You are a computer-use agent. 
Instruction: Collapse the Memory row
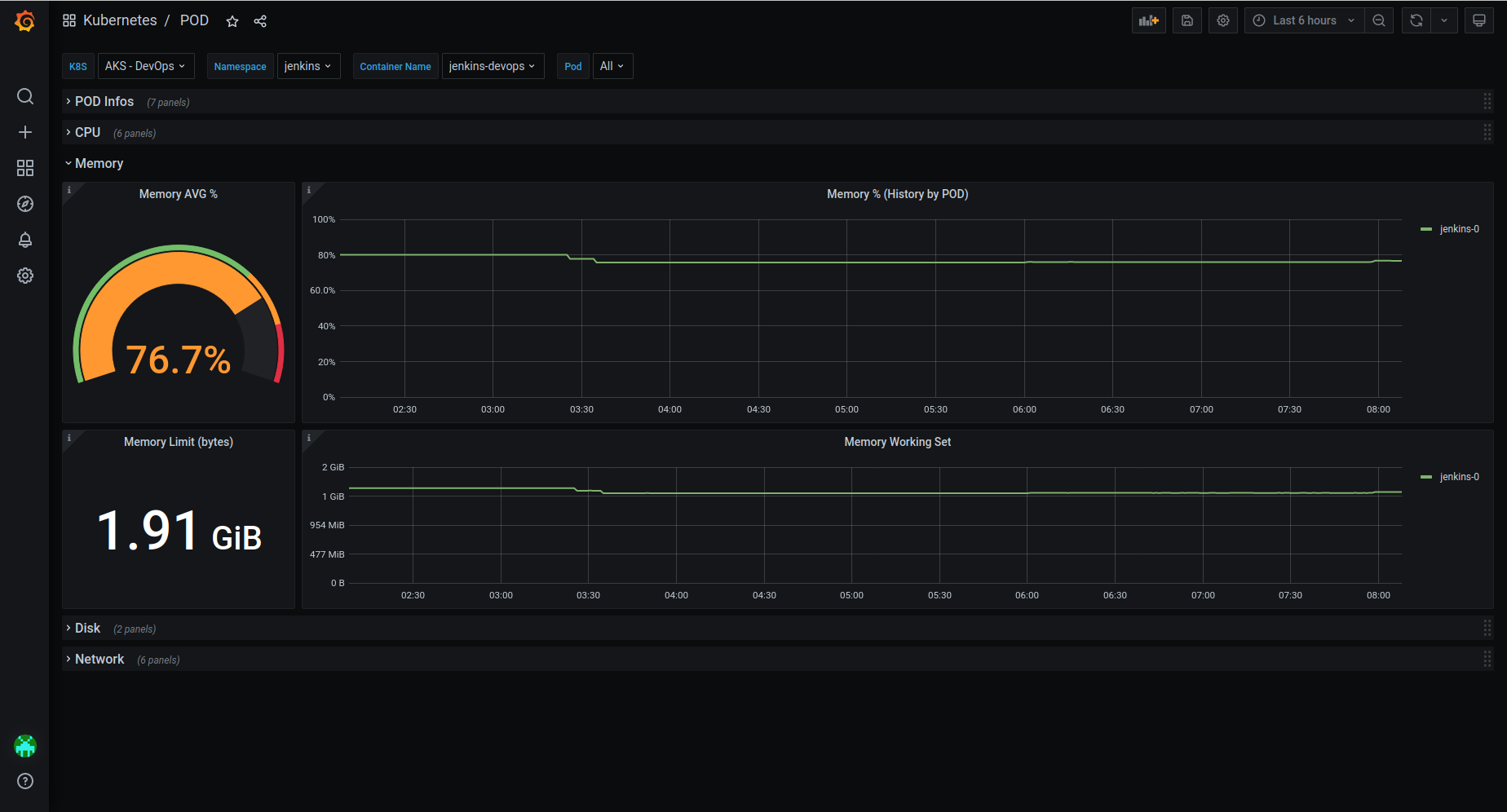pos(99,163)
